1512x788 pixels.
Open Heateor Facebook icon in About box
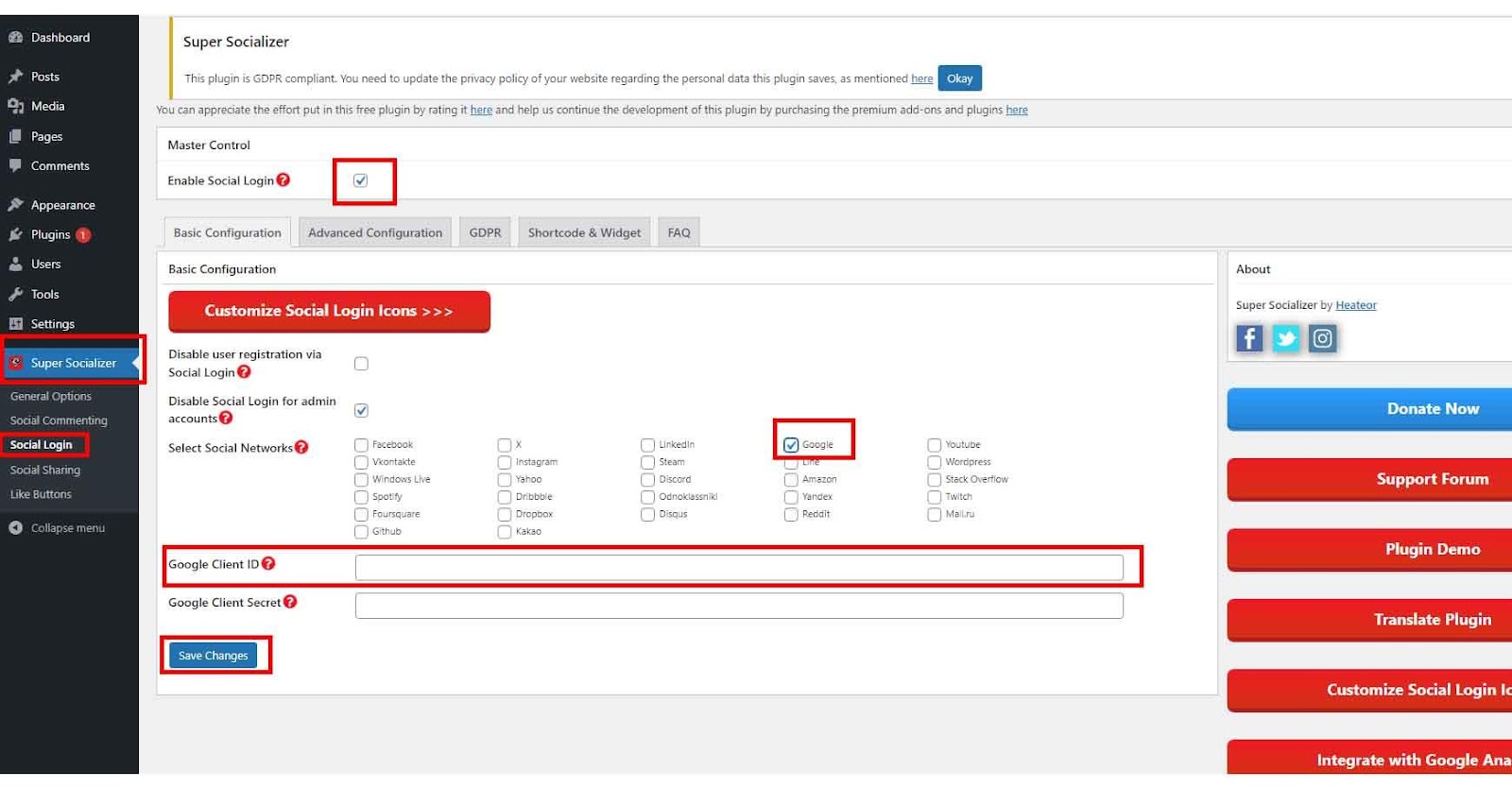pos(1249,338)
